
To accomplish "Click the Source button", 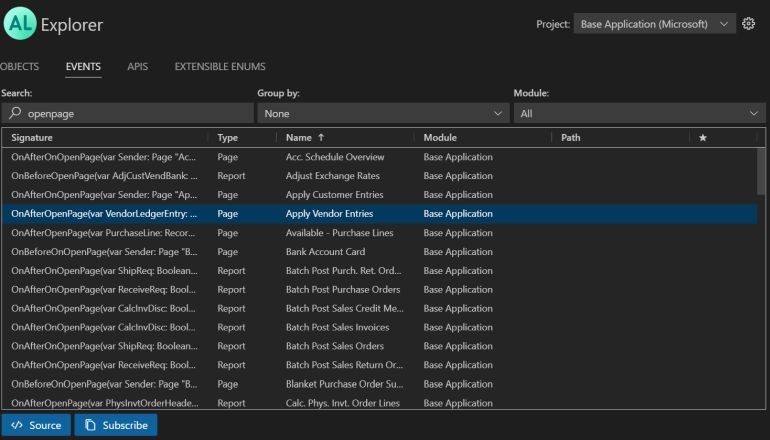I will point(36,425).
